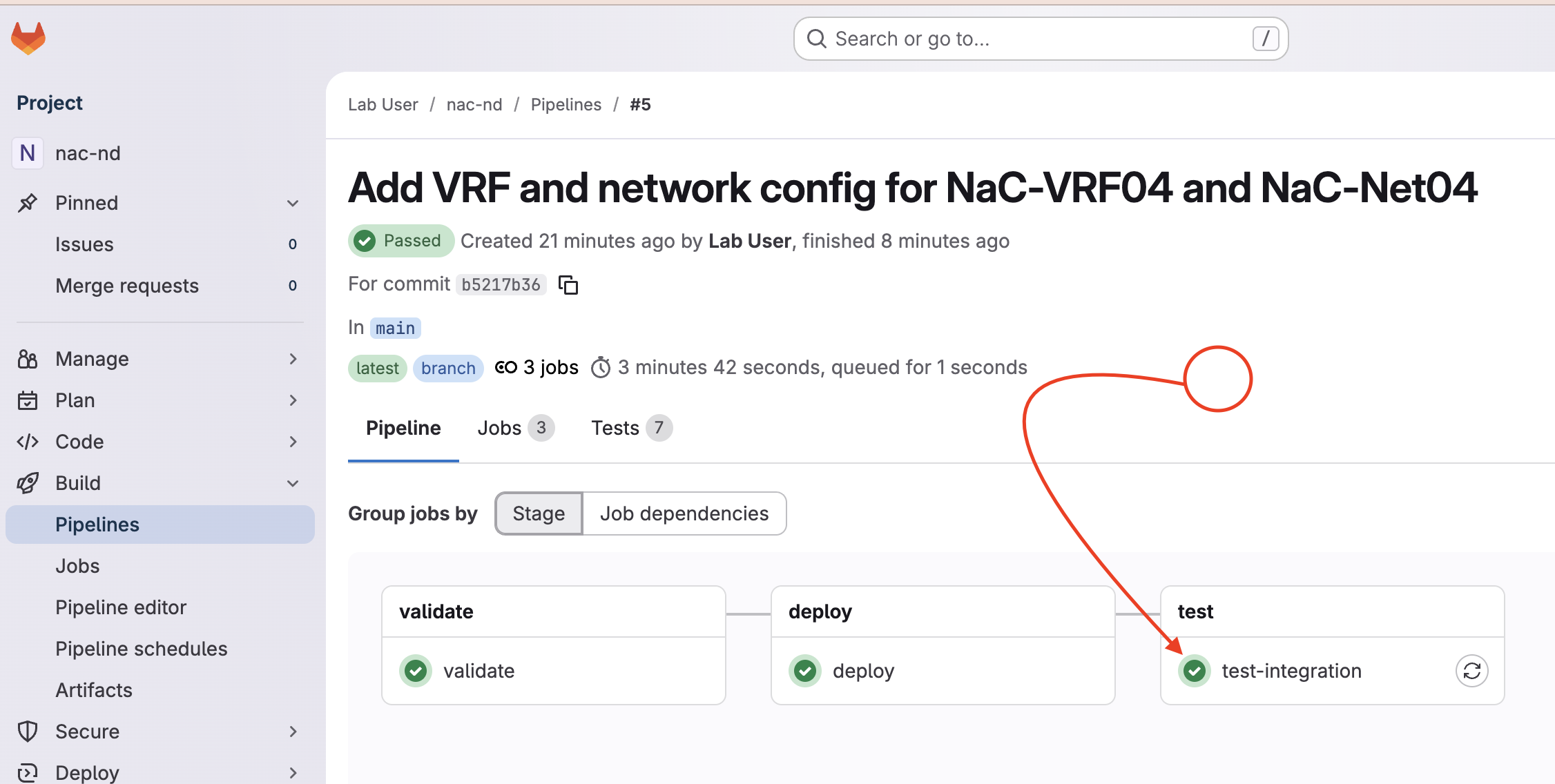Collapse the Pinned section chevron
Viewport: 1555px width, 784px height.
click(293, 203)
